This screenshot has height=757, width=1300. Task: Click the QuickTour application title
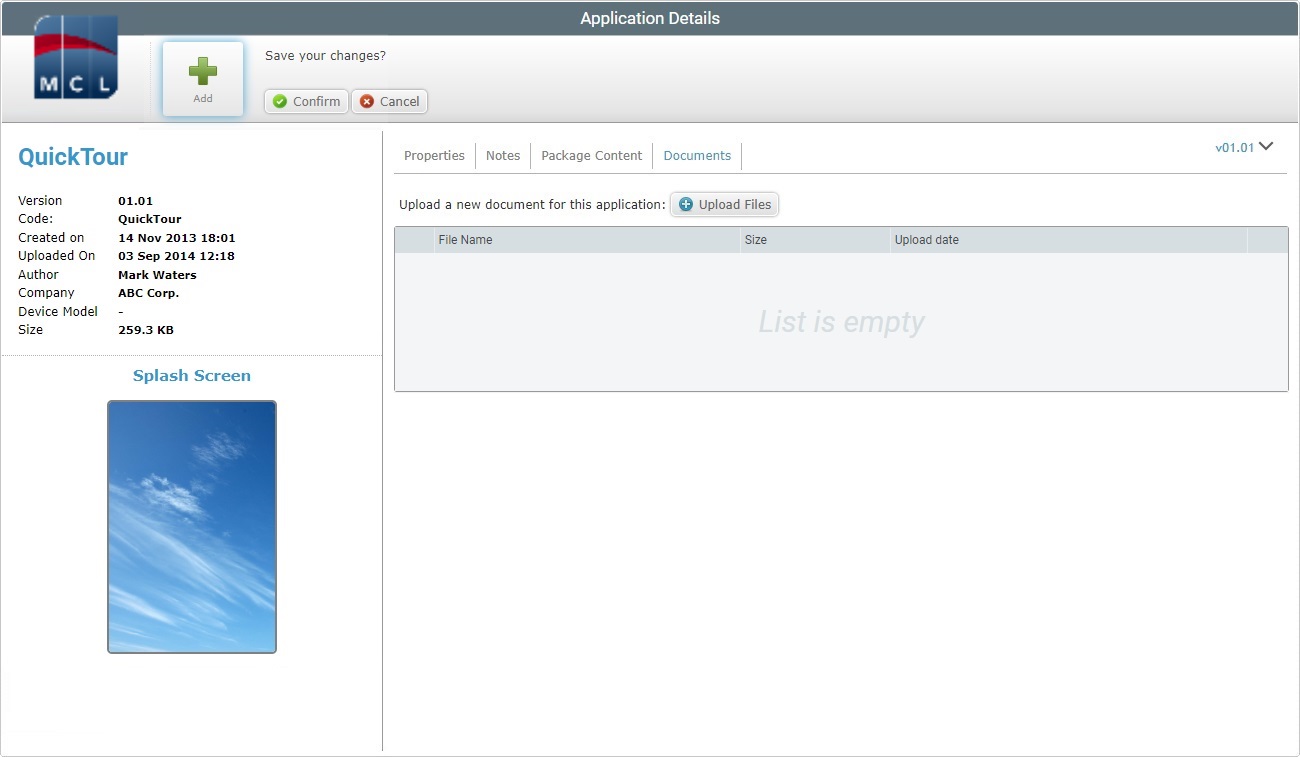coord(72,156)
